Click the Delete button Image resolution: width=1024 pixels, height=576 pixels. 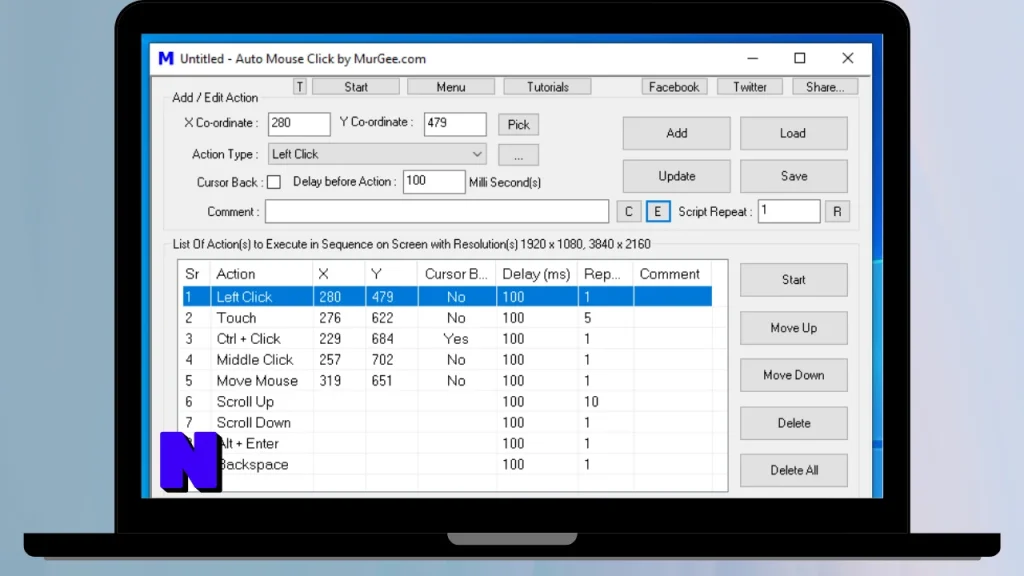click(x=793, y=423)
